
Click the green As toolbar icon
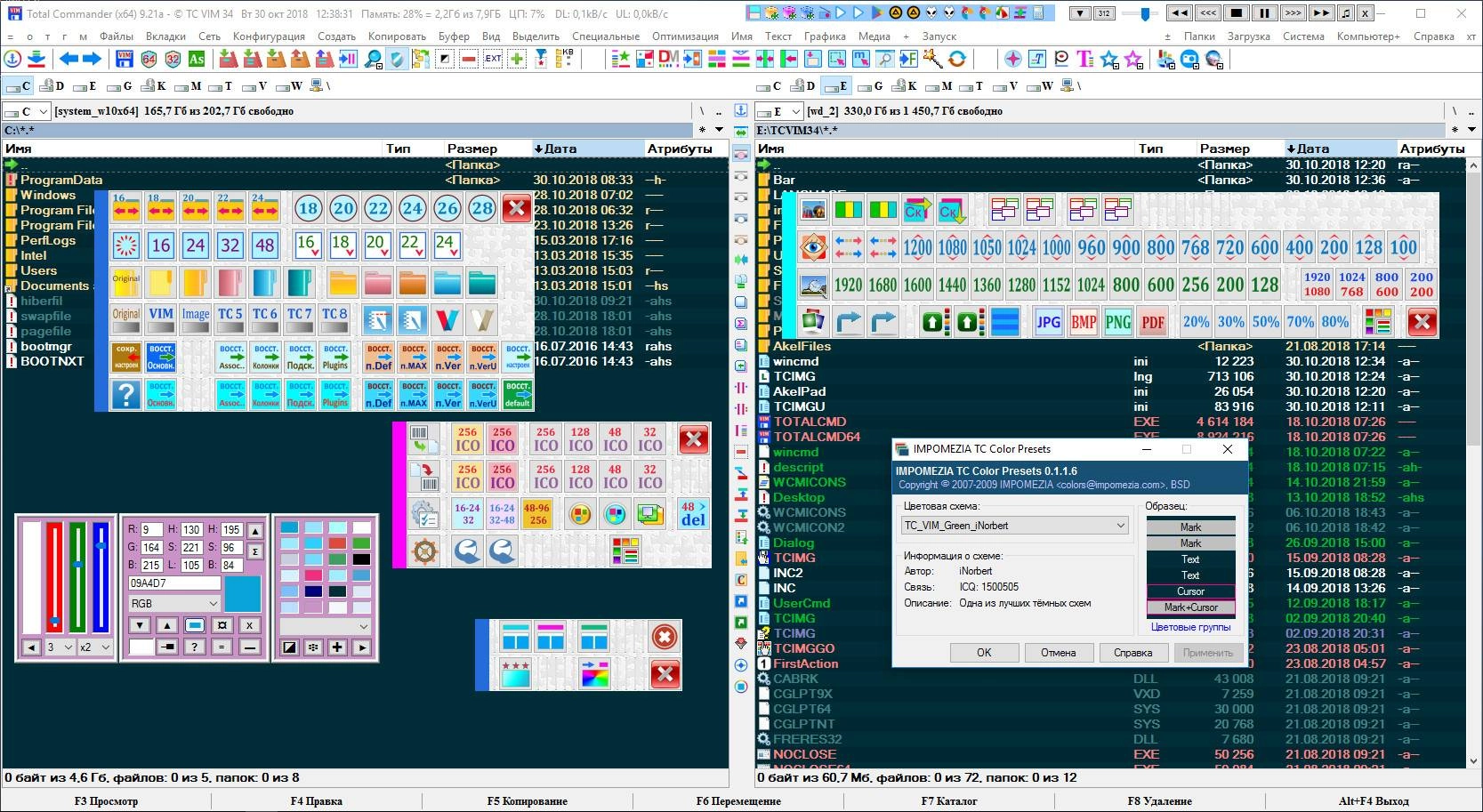[x=197, y=60]
